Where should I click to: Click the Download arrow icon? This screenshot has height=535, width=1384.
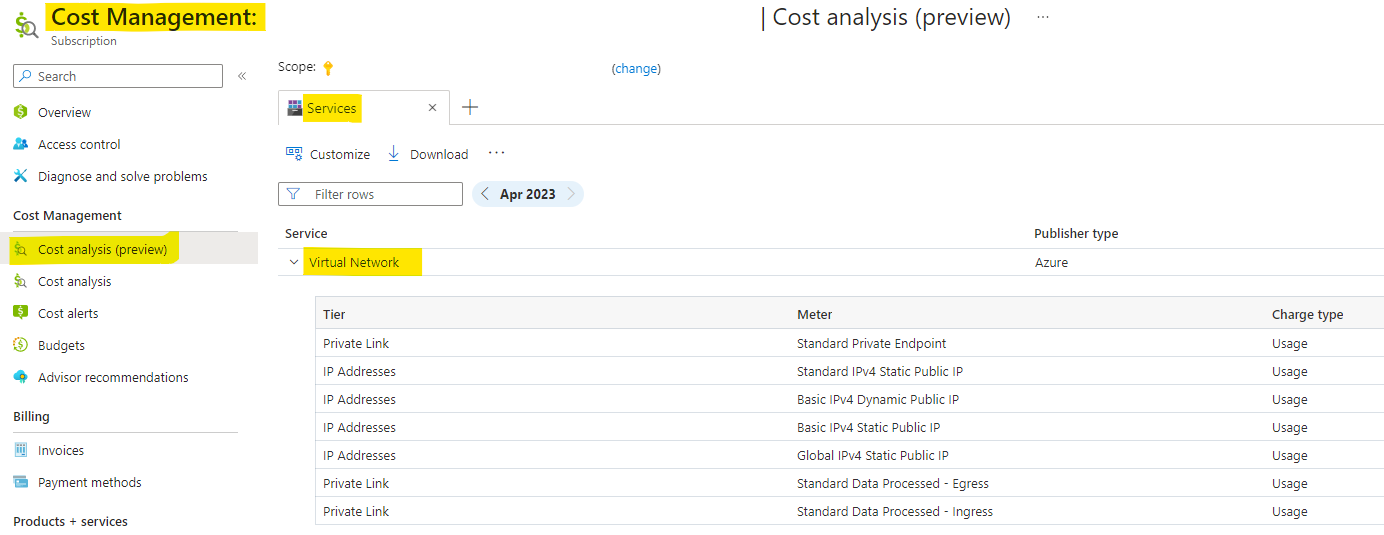click(394, 154)
